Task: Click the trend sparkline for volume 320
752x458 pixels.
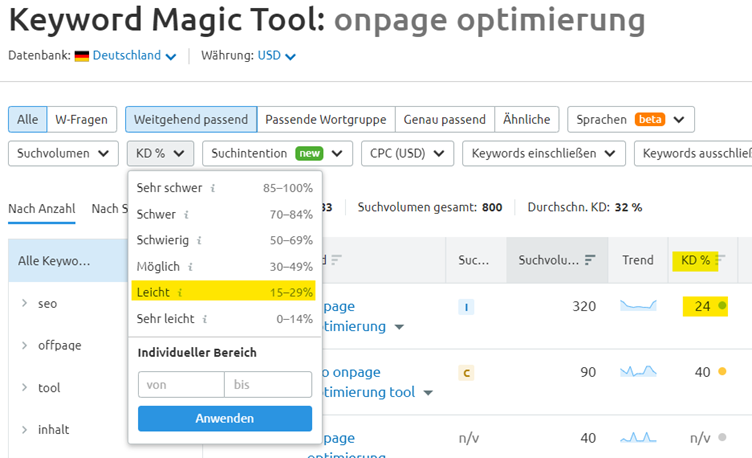Action: tap(638, 305)
